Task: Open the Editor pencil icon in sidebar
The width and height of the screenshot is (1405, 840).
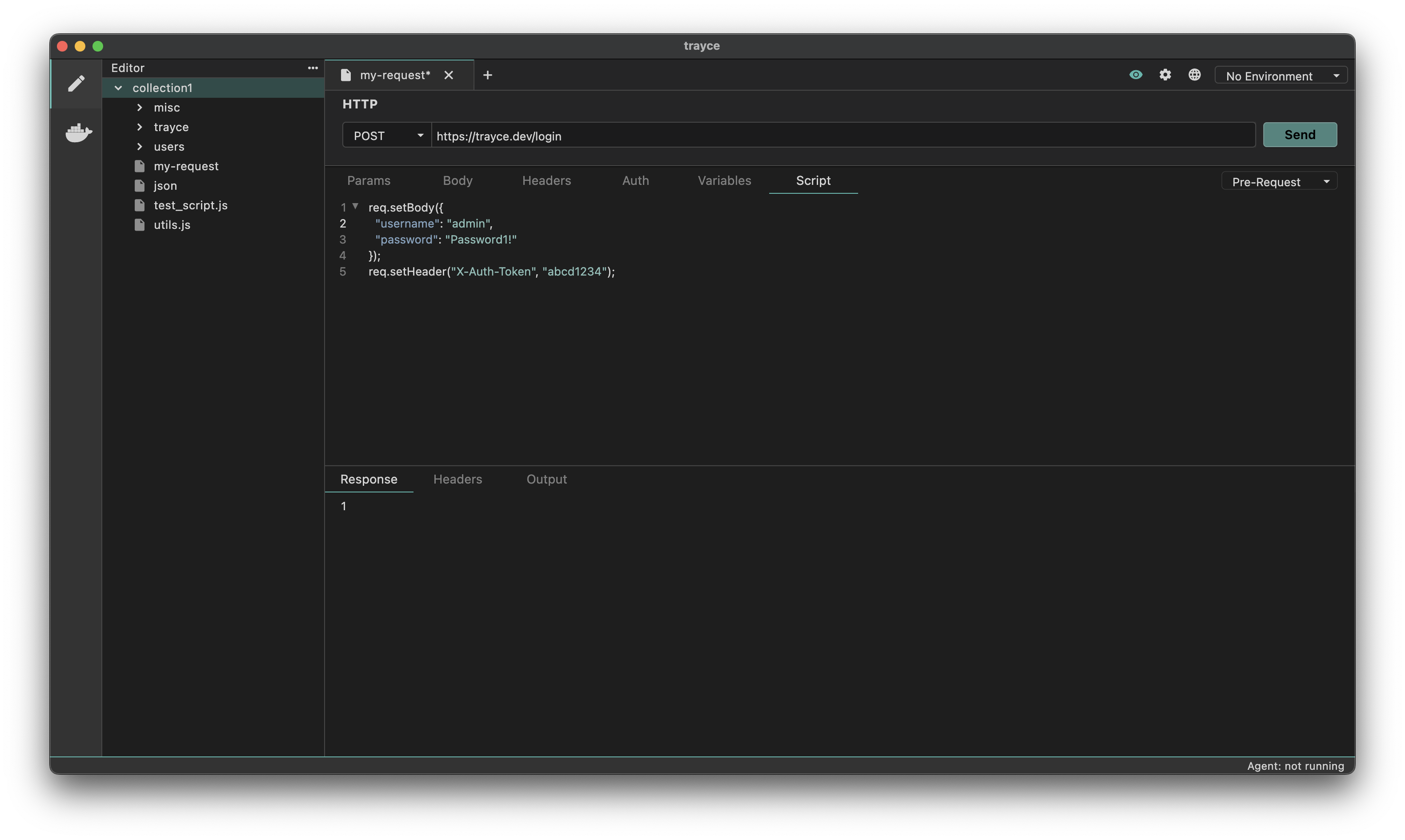Action: [76, 84]
